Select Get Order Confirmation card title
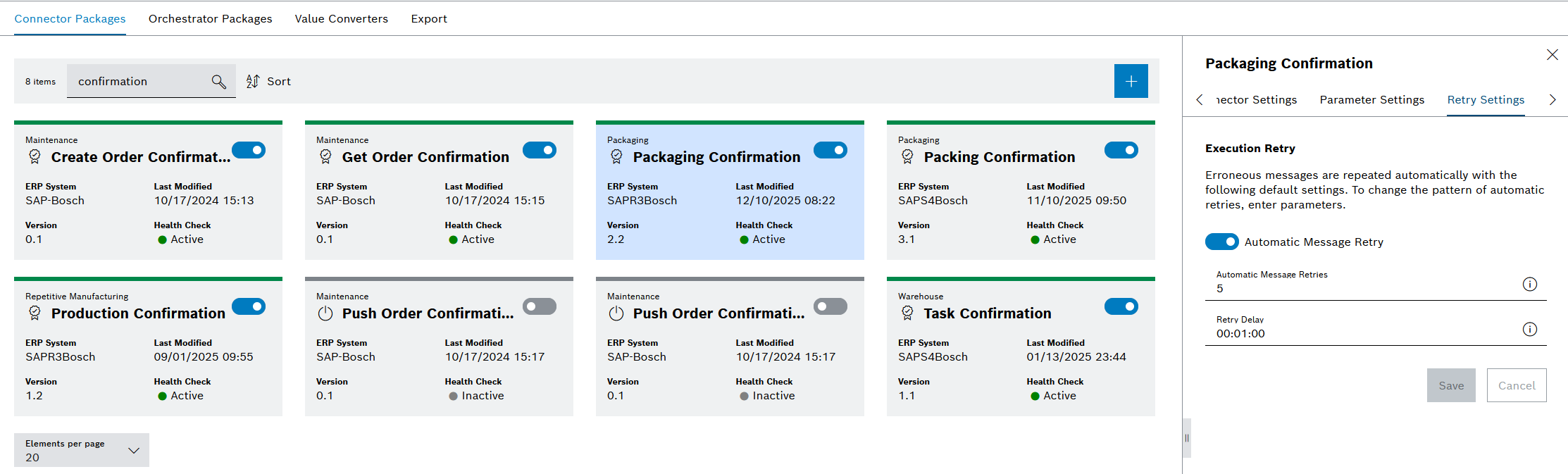 [x=425, y=157]
